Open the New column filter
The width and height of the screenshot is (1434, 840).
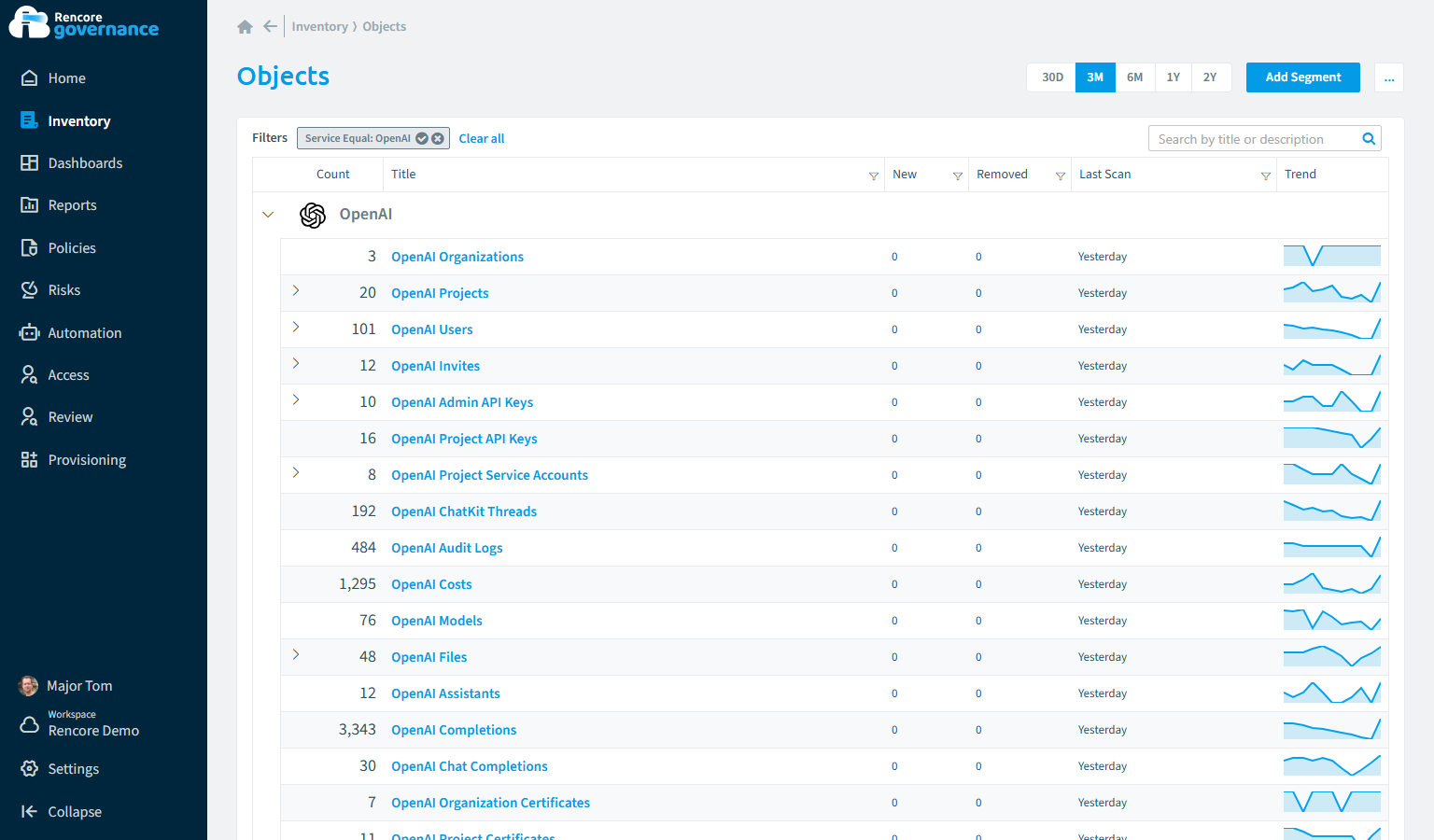coord(958,175)
